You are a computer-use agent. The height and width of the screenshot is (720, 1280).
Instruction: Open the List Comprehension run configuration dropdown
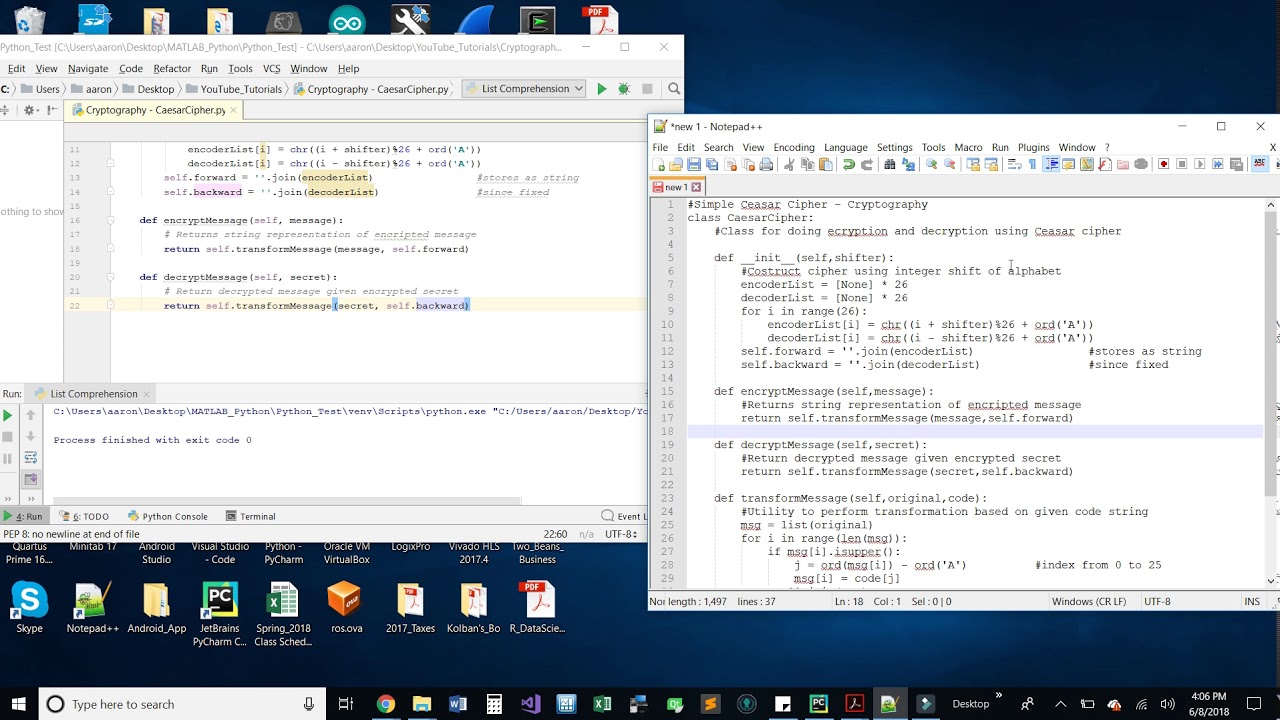524,89
